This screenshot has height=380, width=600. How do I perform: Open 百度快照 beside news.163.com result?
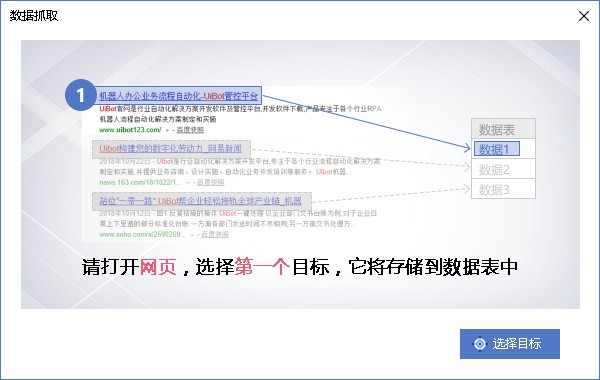click(210, 183)
